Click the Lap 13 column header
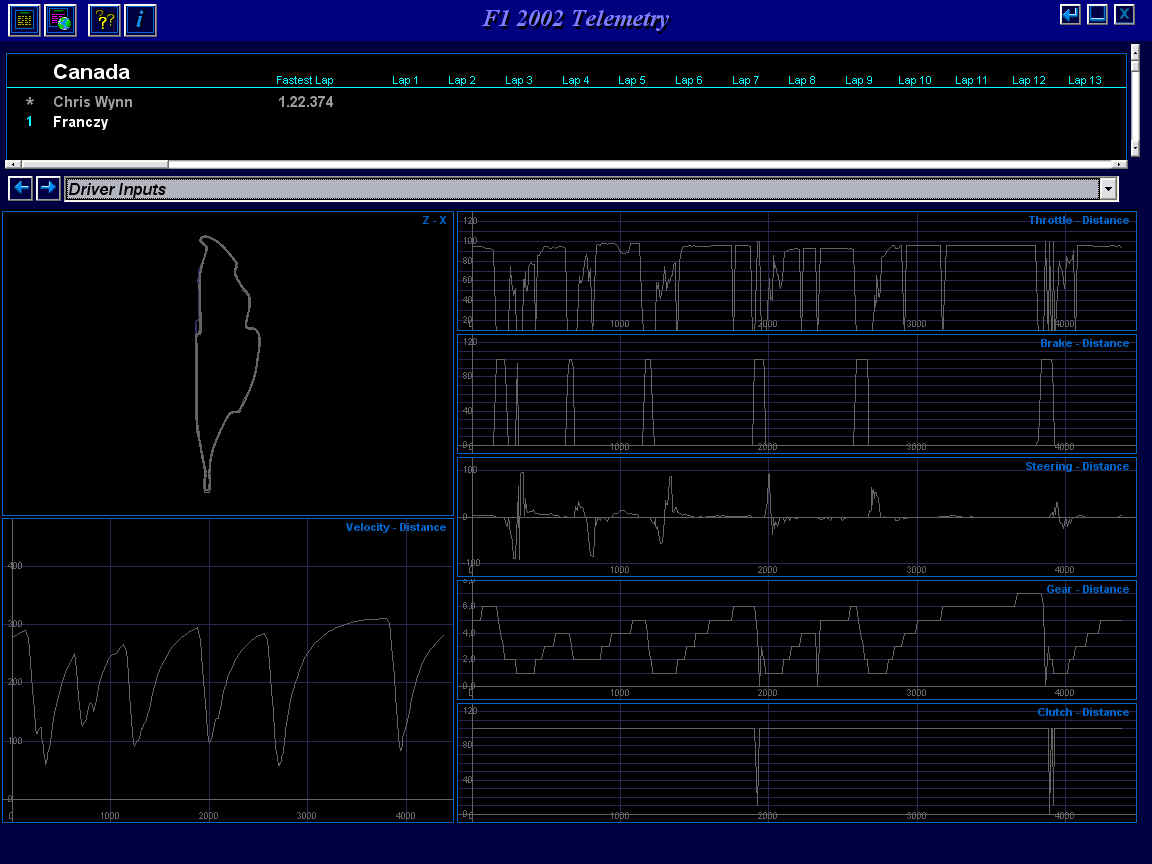Screen dimensions: 1152x864 pyautogui.click(x=1084, y=80)
